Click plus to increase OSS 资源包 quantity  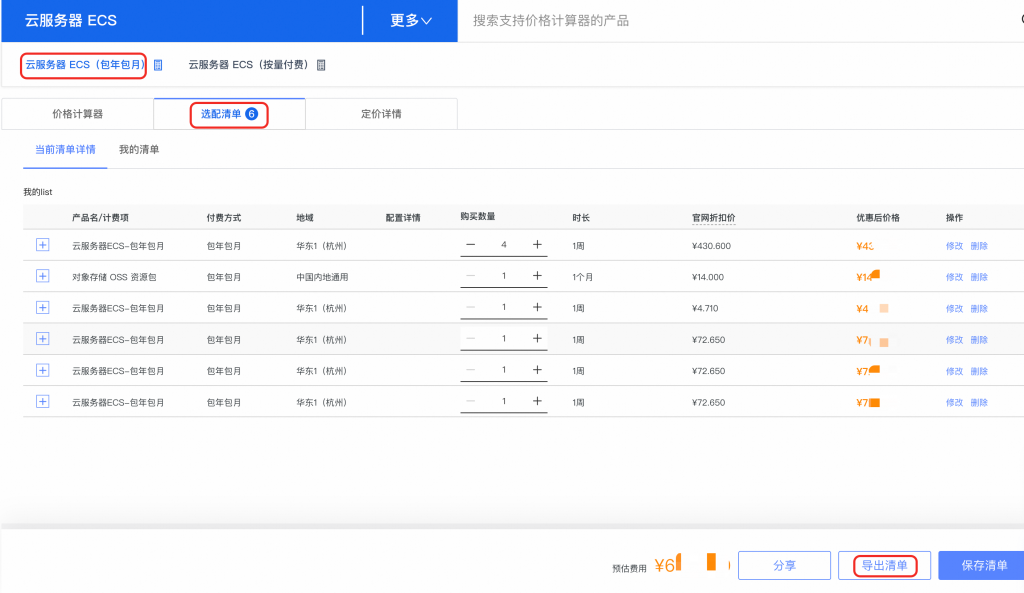(537, 276)
